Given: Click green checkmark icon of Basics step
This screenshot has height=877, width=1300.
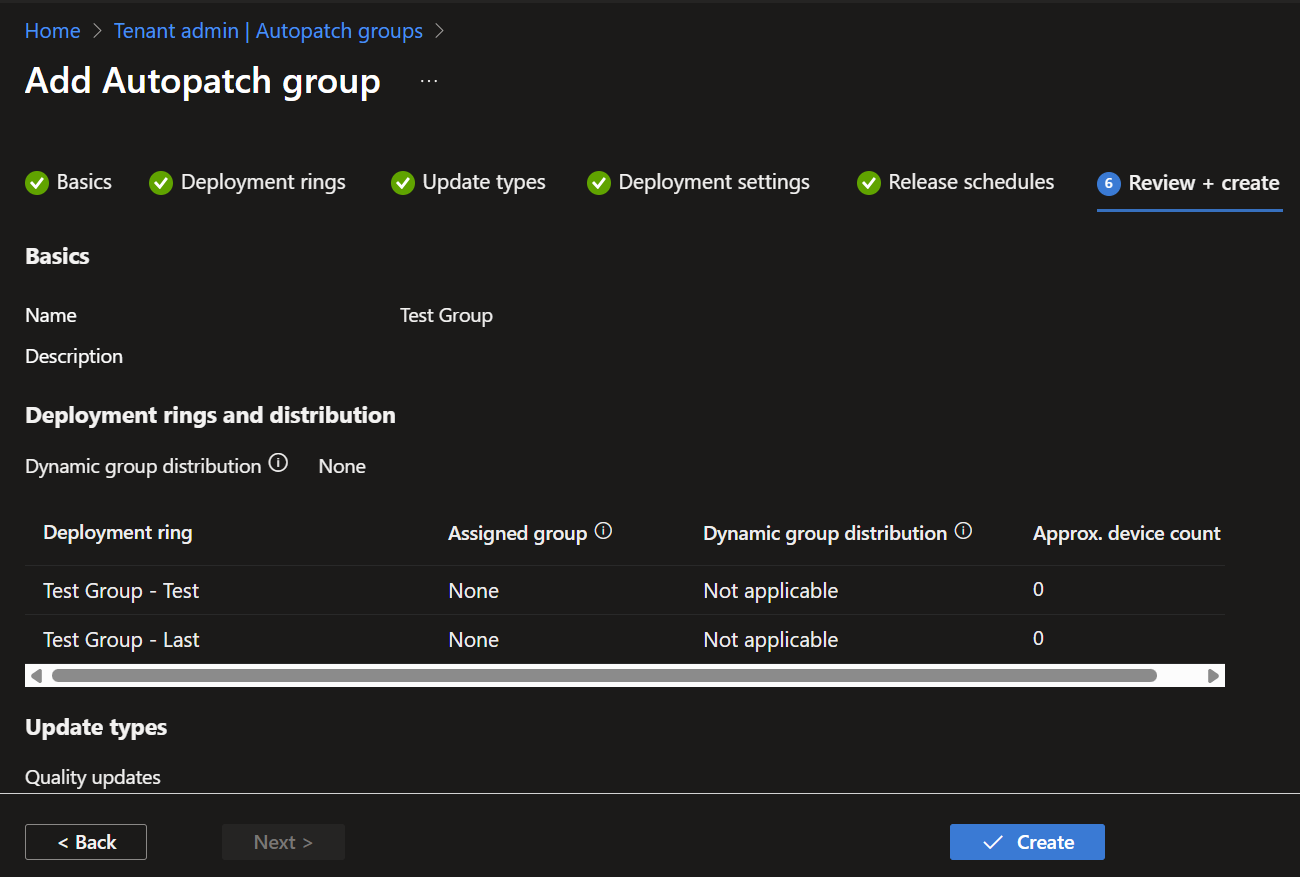Looking at the screenshot, I should click(x=37, y=183).
